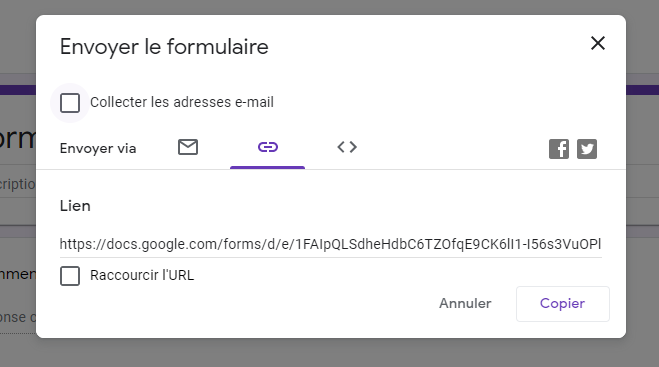Click the form URL link field
659x367 pixels.
tap(331, 244)
